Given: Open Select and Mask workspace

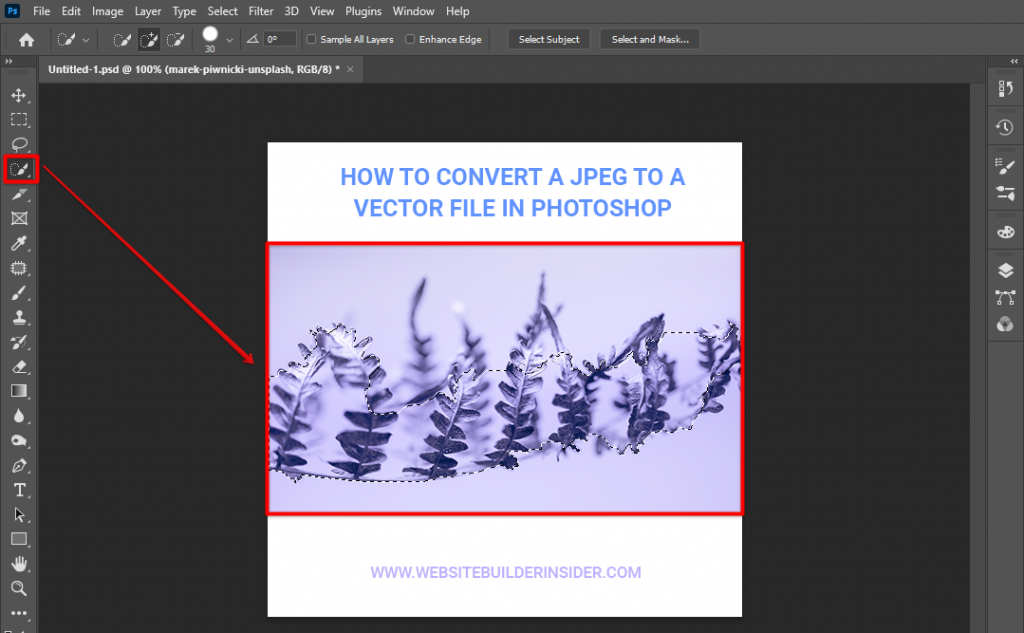Looking at the screenshot, I should click(649, 39).
